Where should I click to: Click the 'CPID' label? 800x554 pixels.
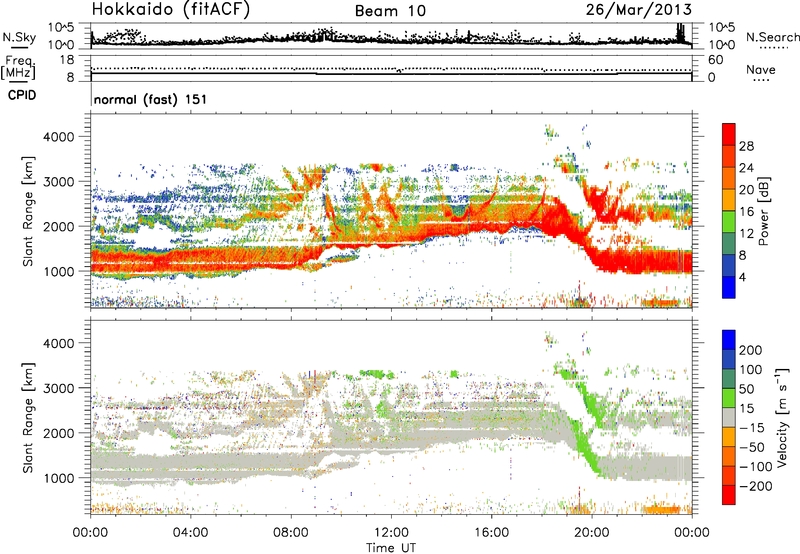point(21,95)
